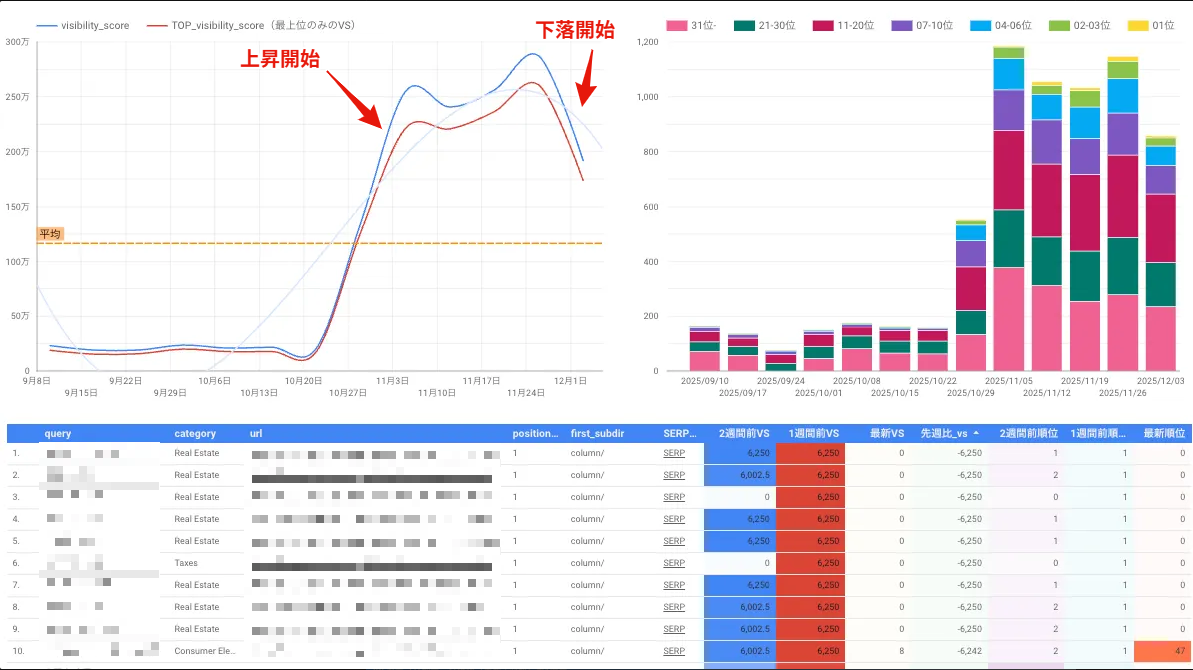Sort by the category column header
The width and height of the screenshot is (1193, 670).
[x=195, y=434]
